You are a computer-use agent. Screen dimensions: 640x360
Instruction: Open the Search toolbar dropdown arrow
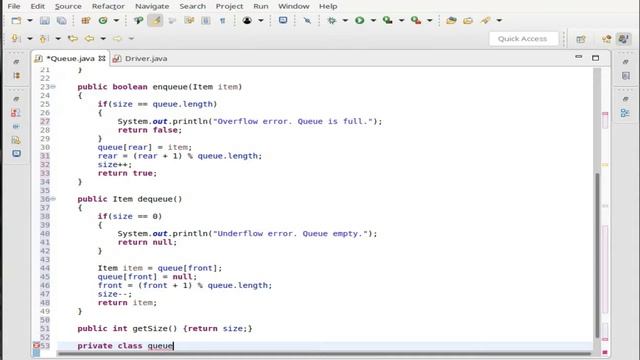[499, 20]
